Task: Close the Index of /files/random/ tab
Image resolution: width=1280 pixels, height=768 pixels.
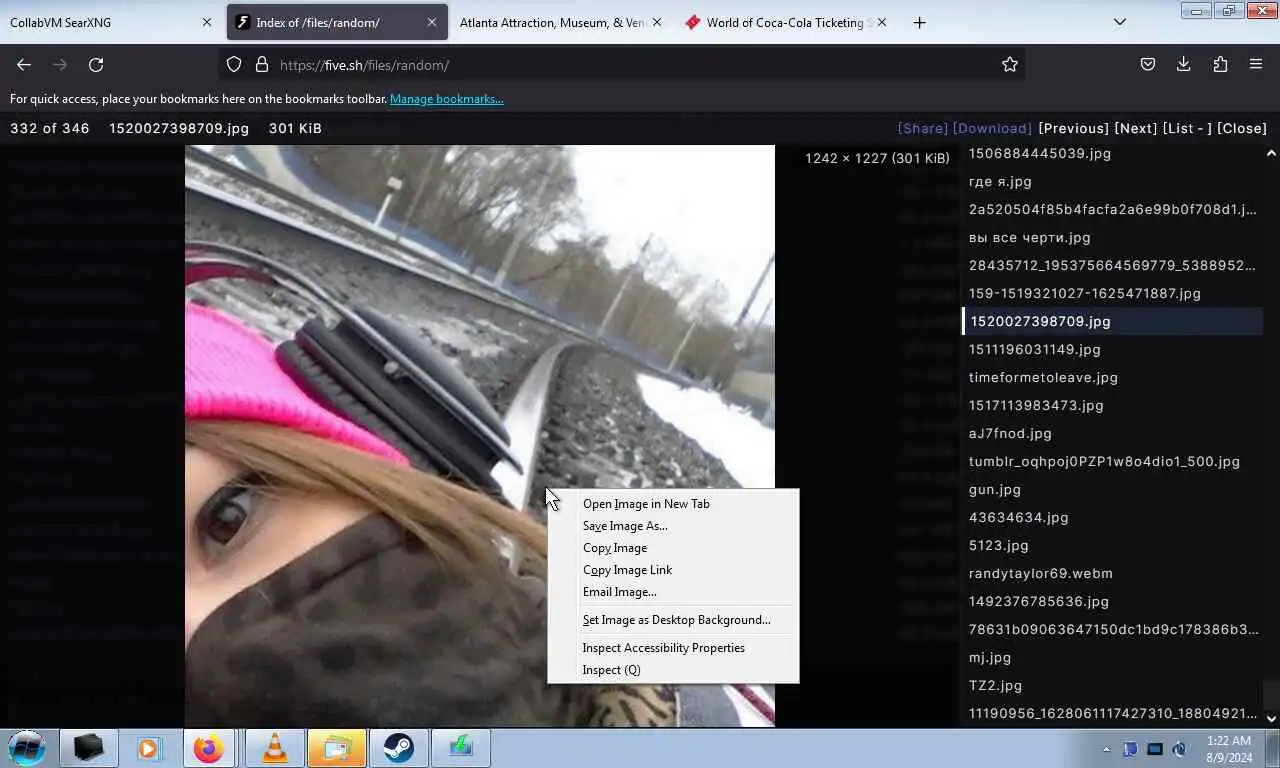Action: pos(431,22)
